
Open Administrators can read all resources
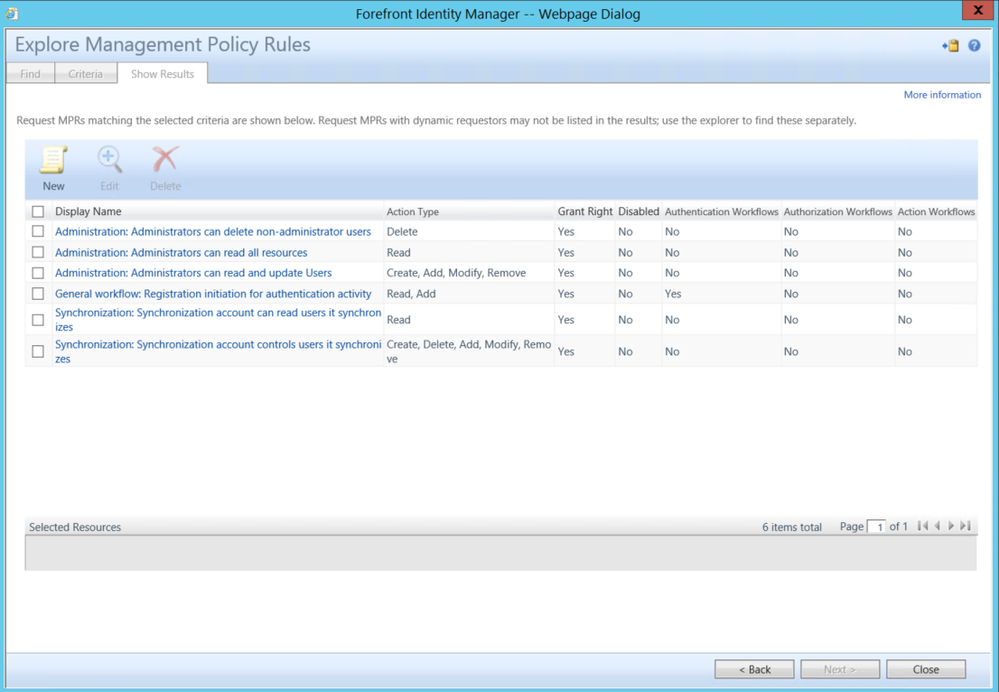tap(181, 253)
